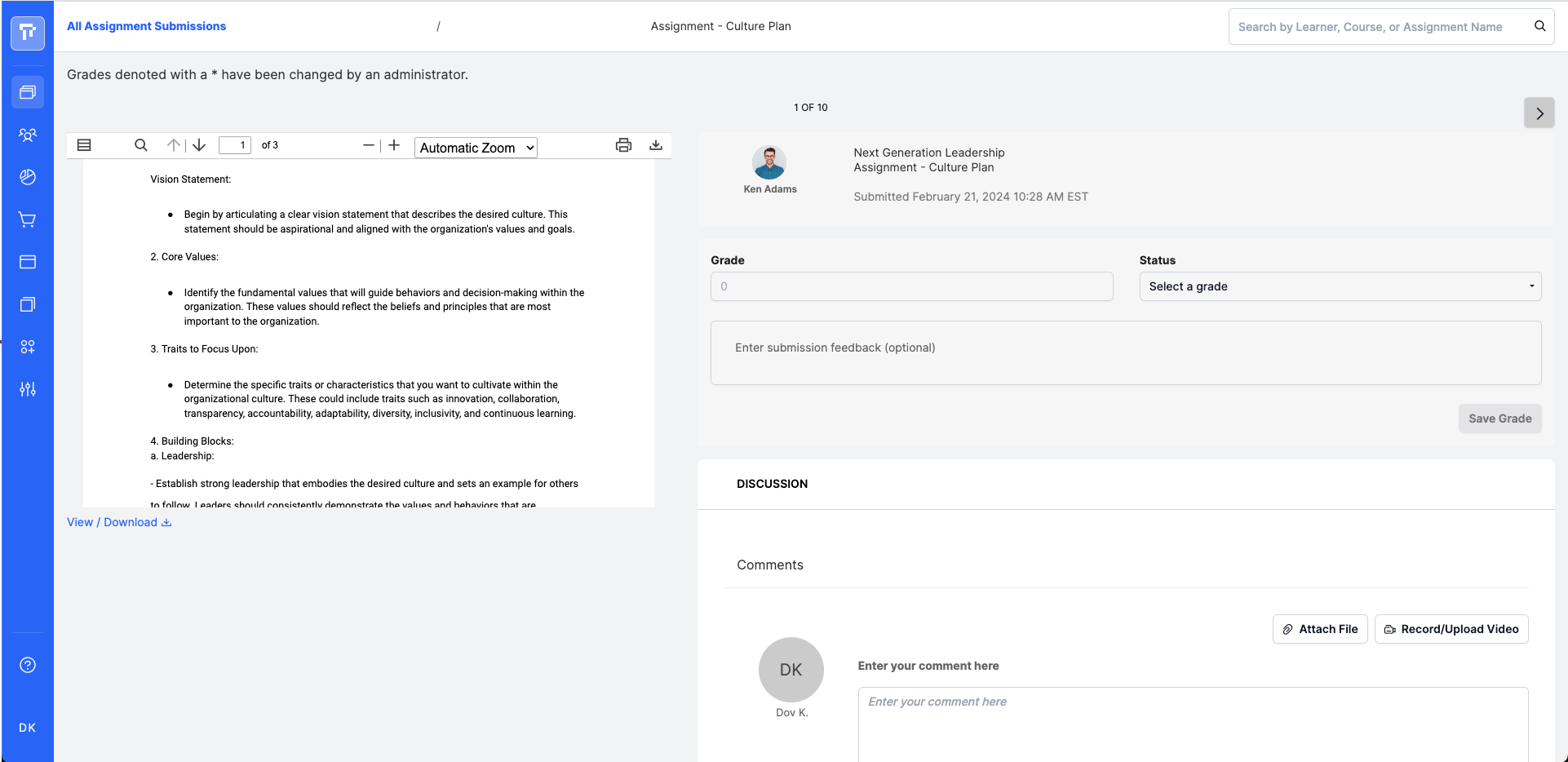Toggle the PDF sidebar panel icon
This screenshot has width=1568, height=762.
tap(84, 145)
